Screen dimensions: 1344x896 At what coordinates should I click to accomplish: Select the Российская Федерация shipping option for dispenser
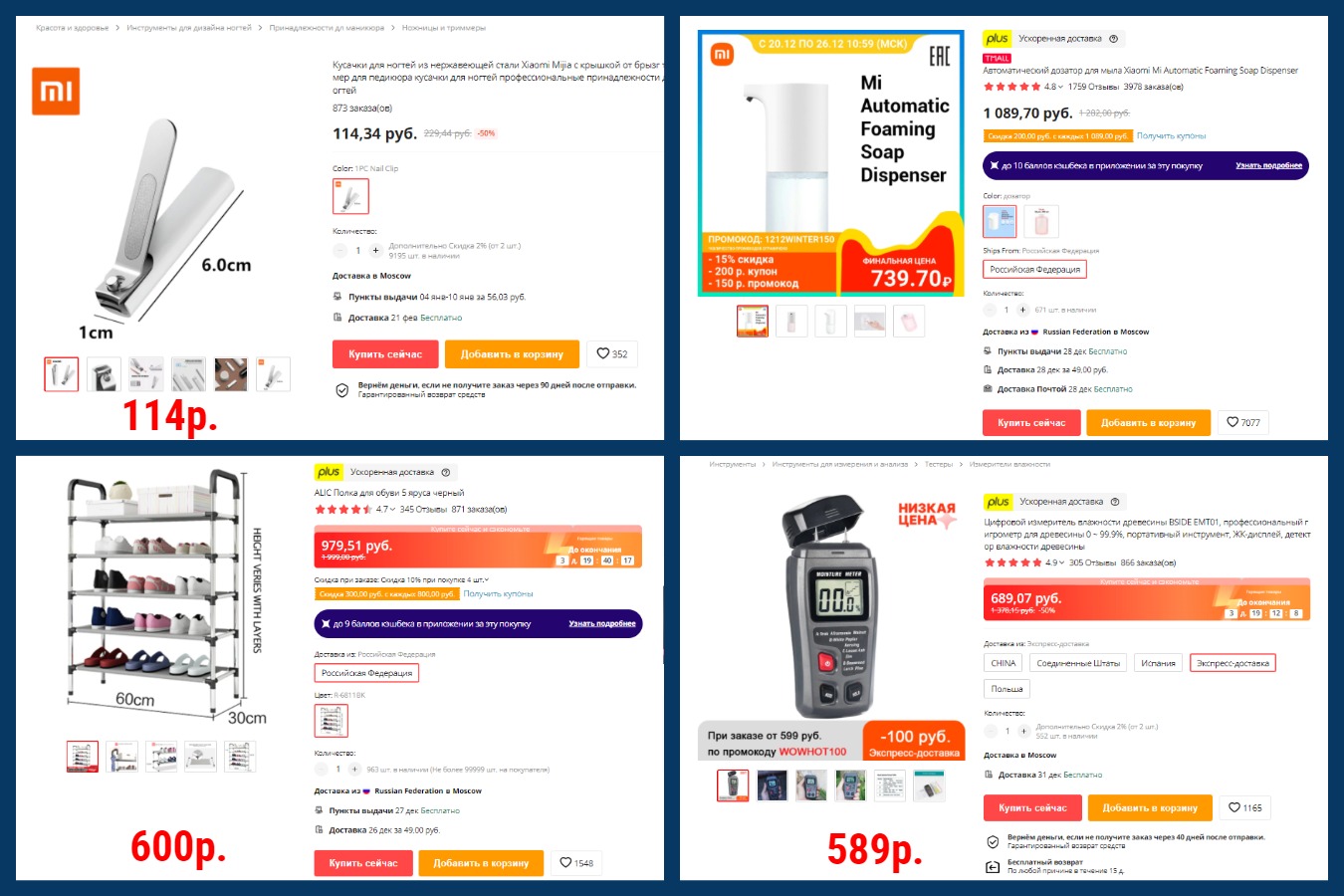tap(1034, 270)
